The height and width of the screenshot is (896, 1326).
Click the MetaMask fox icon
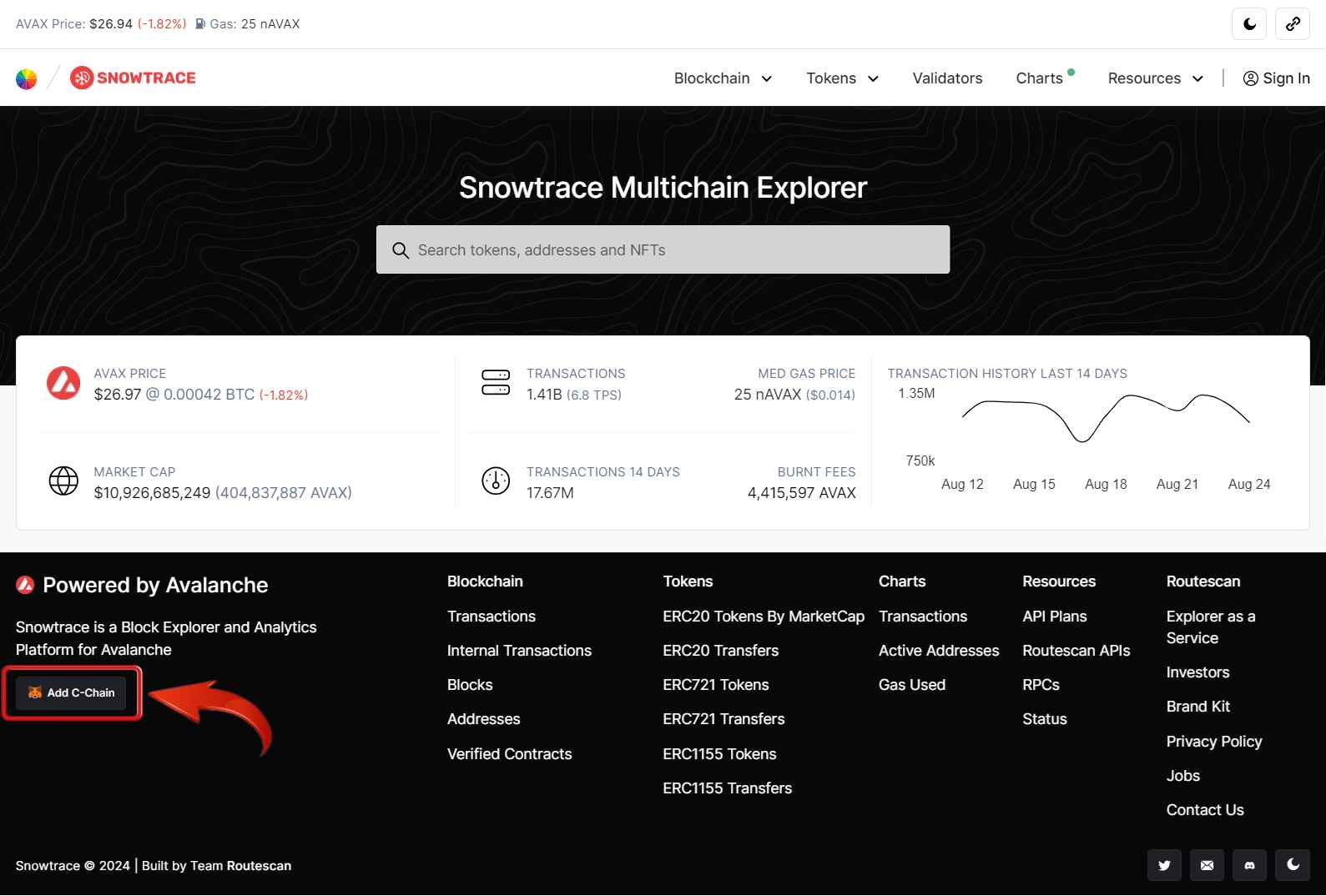35,692
